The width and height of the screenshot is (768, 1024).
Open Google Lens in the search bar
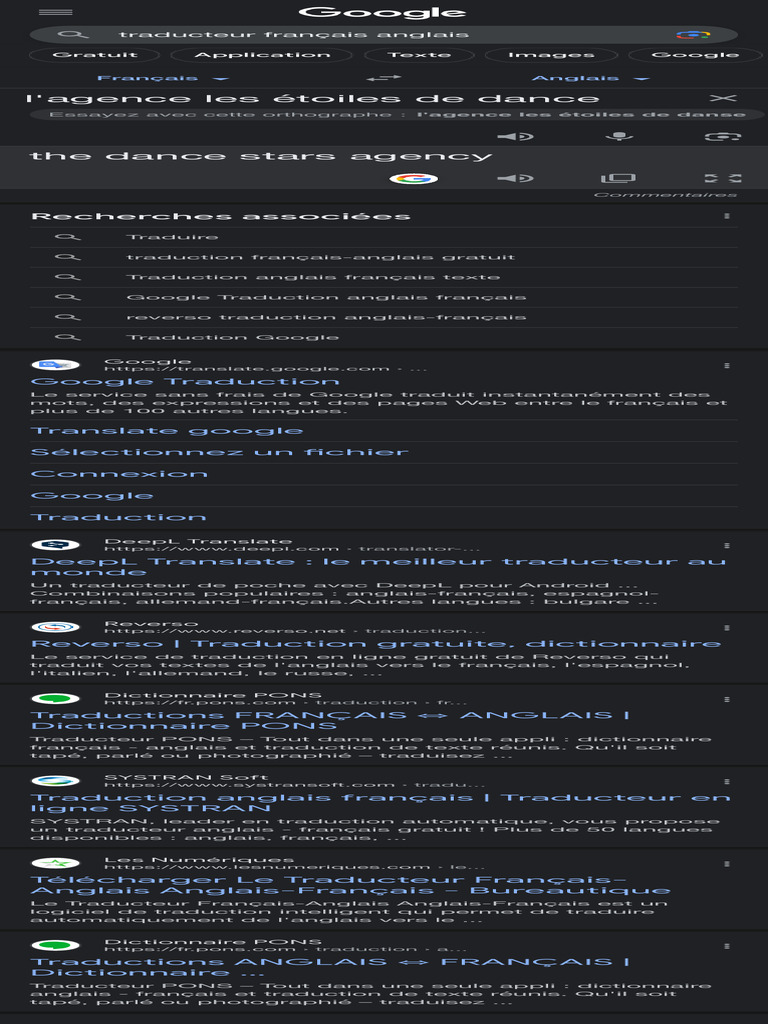click(692, 35)
